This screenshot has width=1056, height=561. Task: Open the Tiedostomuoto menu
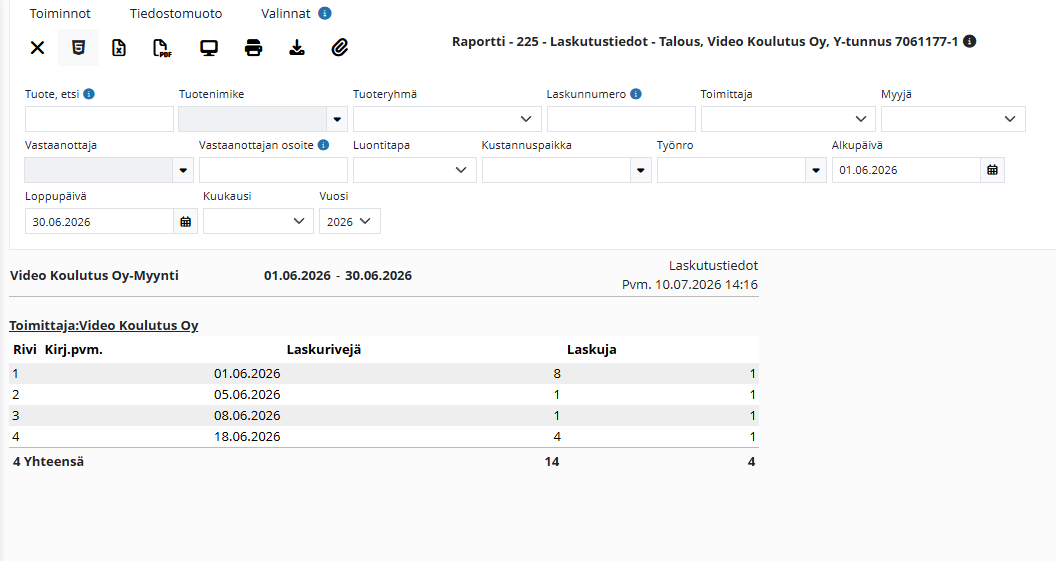(x=176, y=13)
